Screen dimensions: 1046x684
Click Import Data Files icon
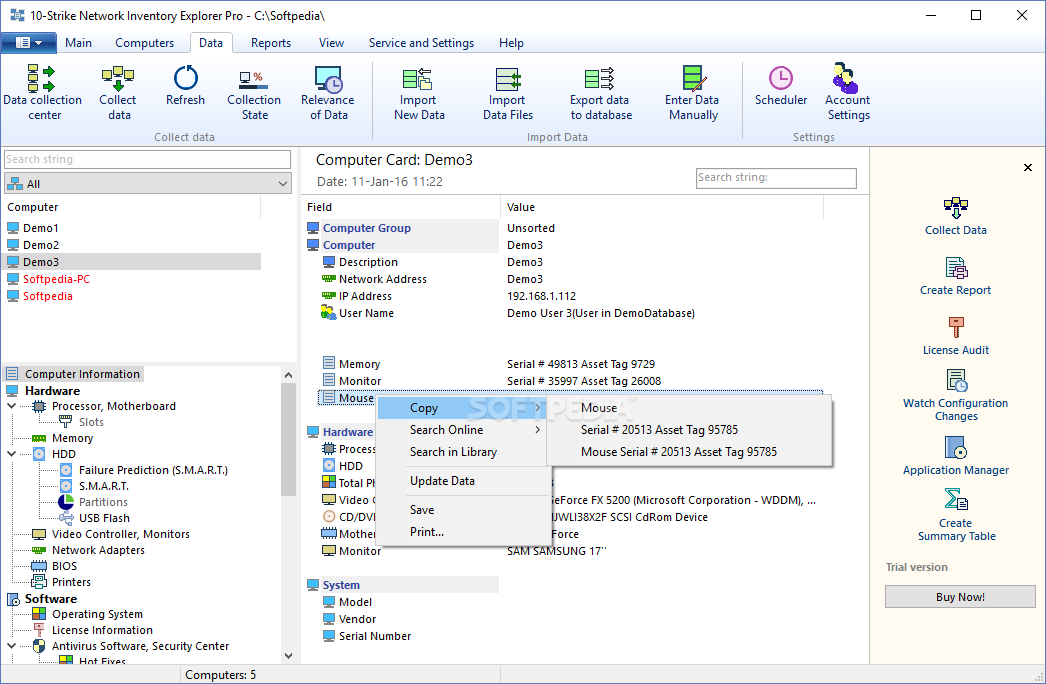508,93
